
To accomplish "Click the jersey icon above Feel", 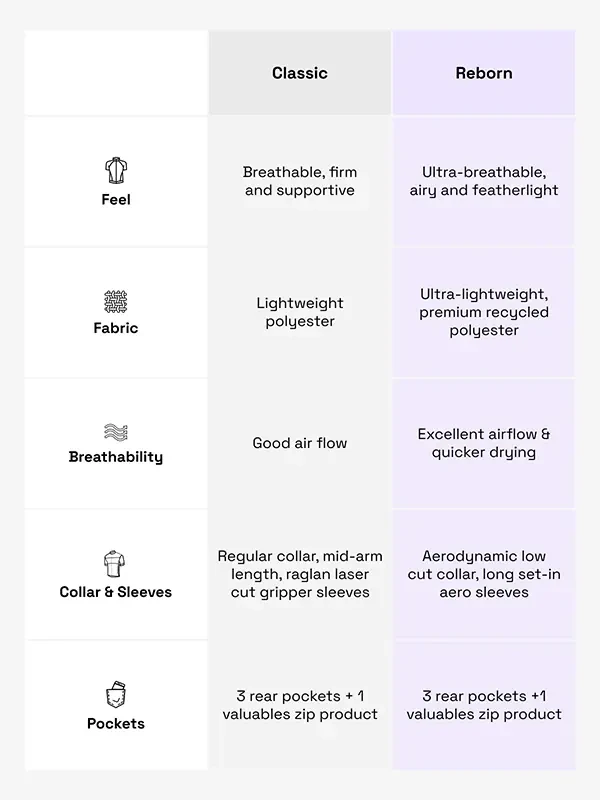I will [116, 170].
